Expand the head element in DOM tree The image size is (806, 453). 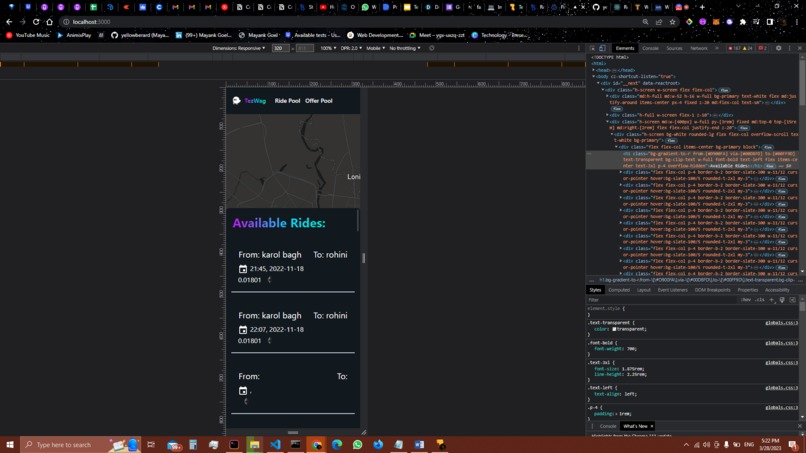pyautogui.click(x=594, y=70)
